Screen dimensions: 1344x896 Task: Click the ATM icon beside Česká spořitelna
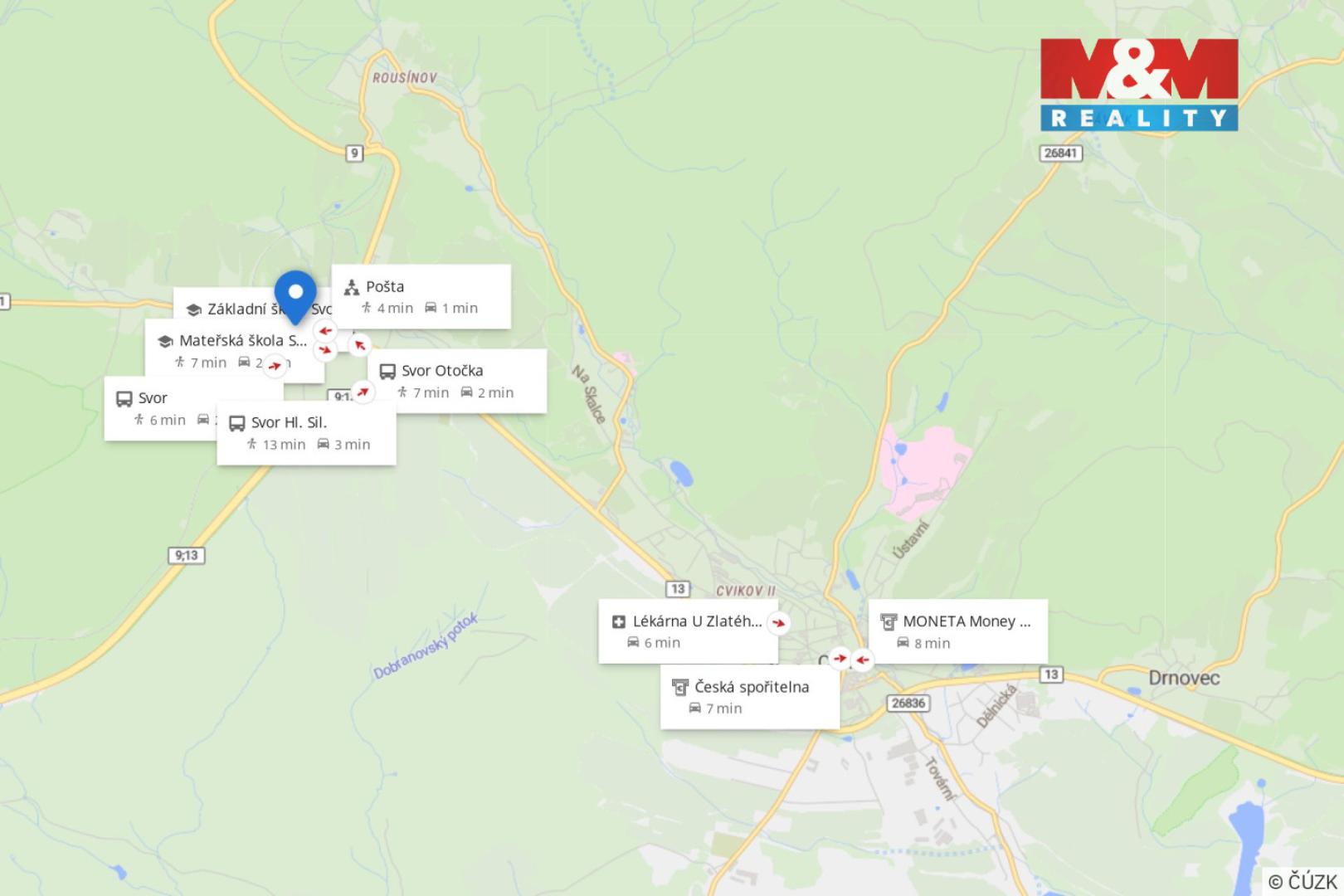680,688
